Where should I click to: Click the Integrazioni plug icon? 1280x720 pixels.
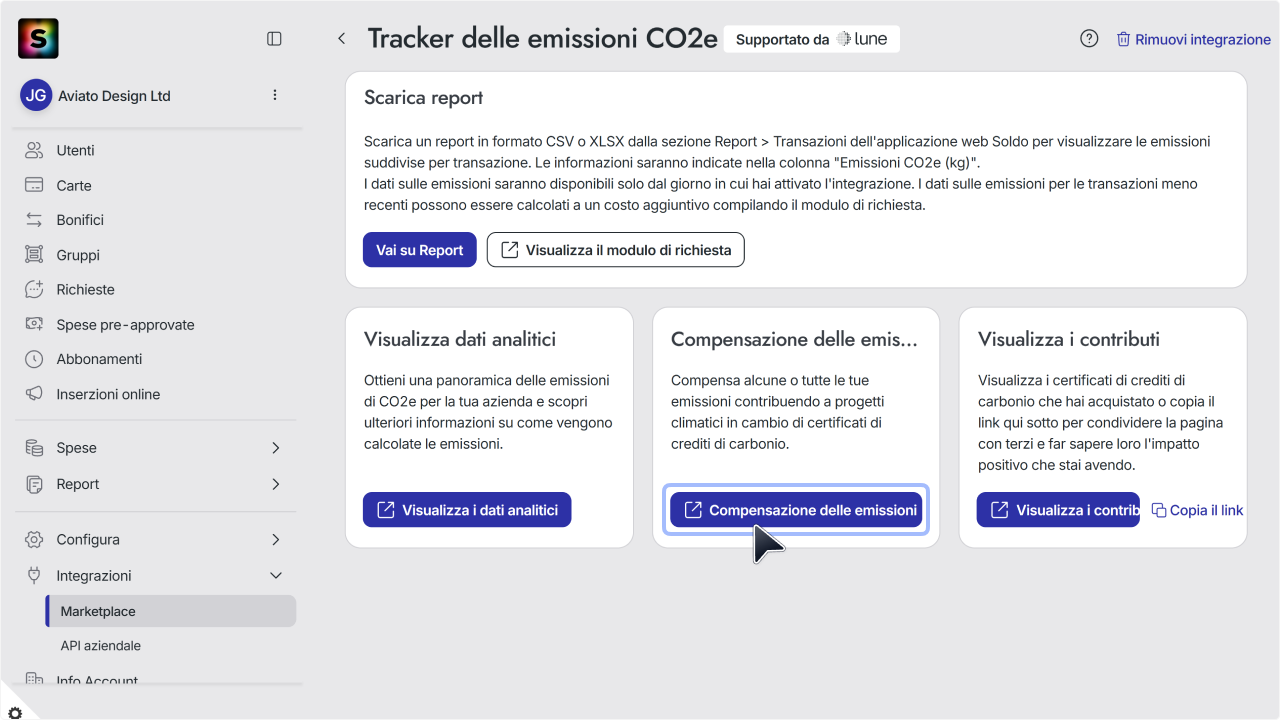click(x=34, y=575)
